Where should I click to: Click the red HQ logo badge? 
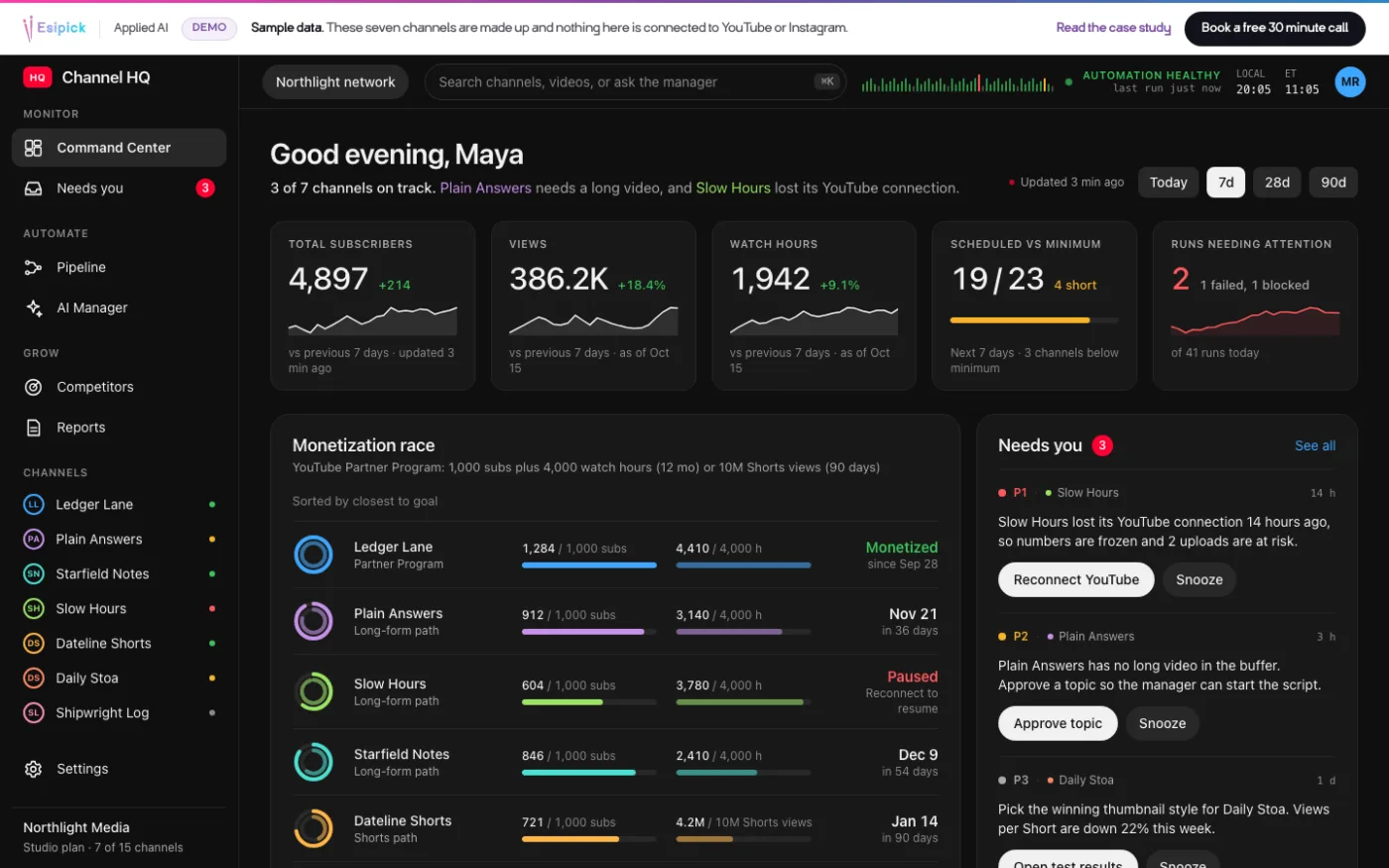(38, 77)
